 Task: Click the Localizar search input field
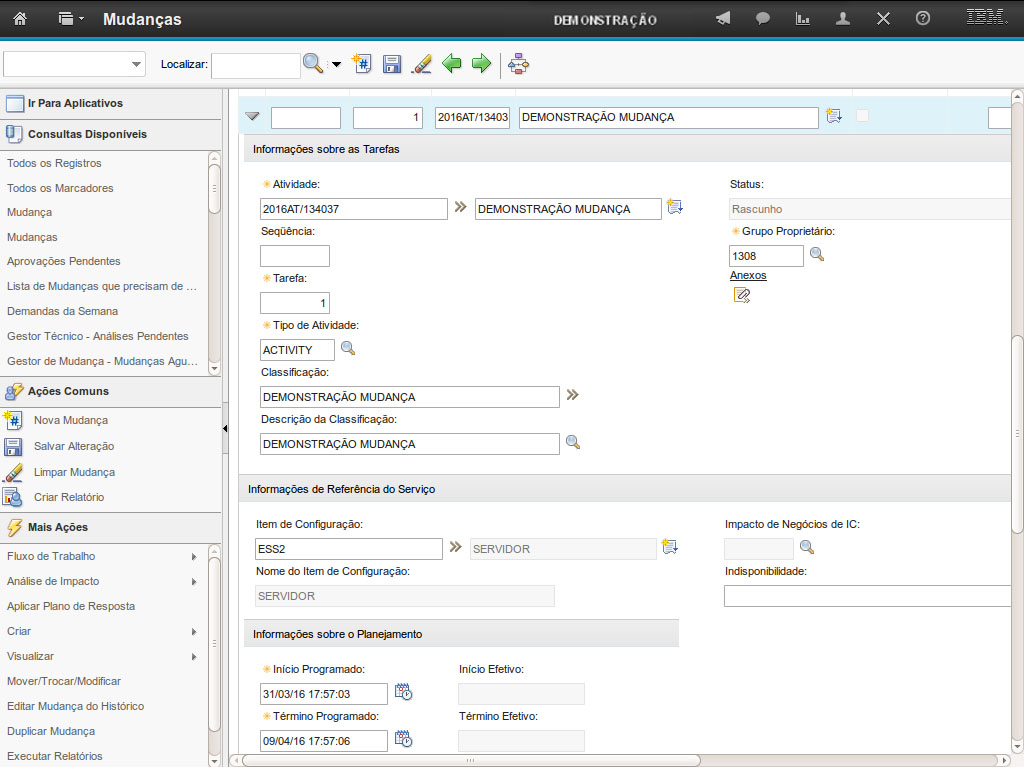(x=255, y=65)
